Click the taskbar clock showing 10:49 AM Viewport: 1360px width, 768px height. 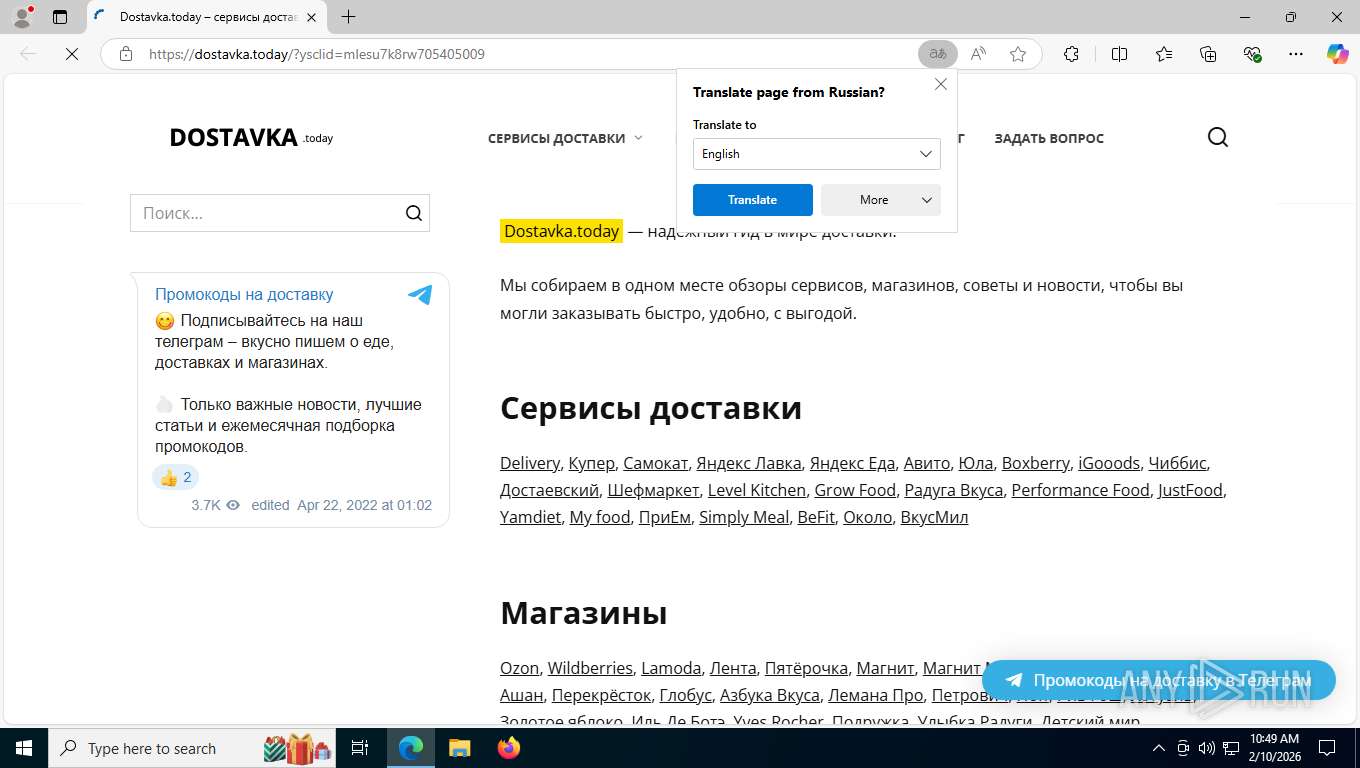[x=1274, y=748]
